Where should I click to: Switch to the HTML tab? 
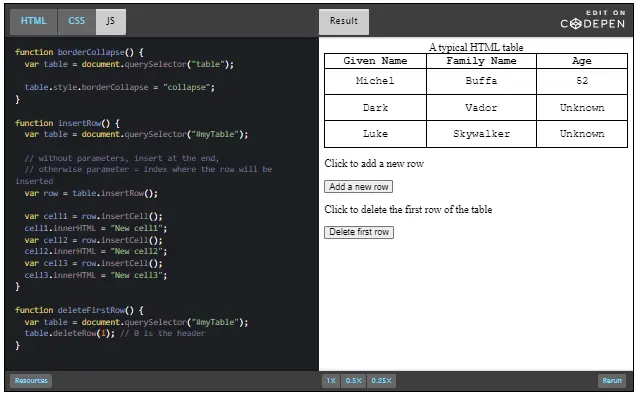(x=34, y=21)
